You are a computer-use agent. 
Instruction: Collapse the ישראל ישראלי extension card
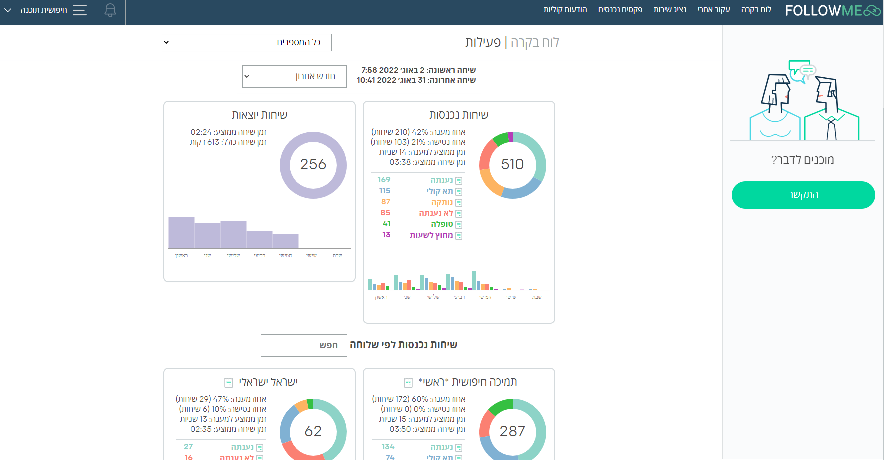[x=228, y=383]
